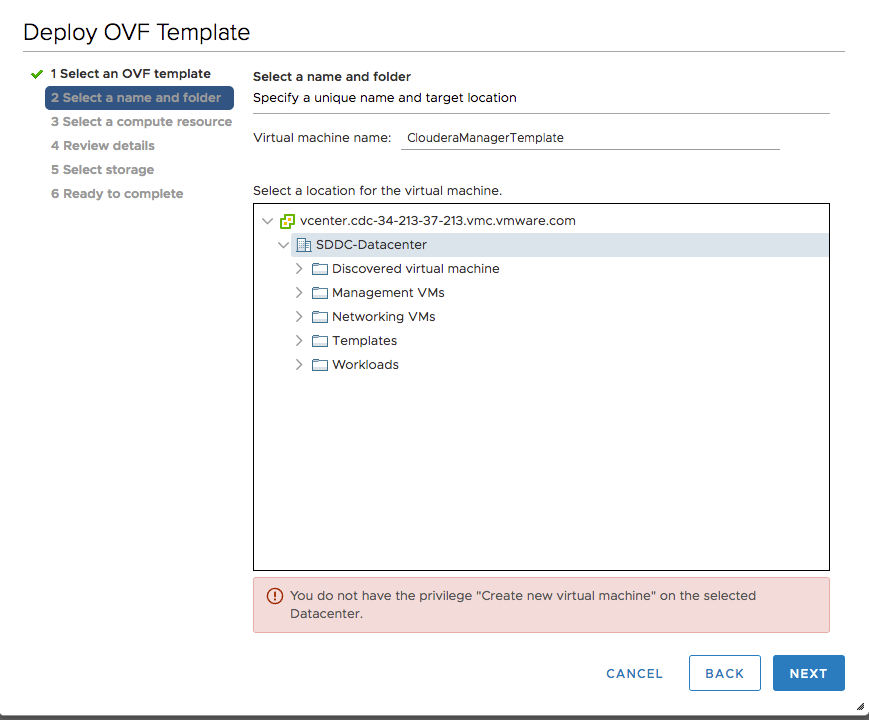The width and height of the screenshot is (869, 720).
Task: Go to step 1 Select an OVF template
Action: pos(130,74)
